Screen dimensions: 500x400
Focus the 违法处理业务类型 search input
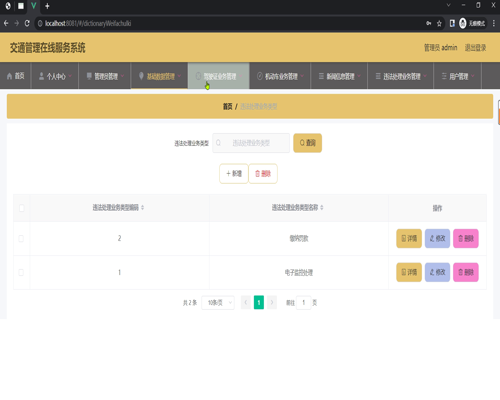click(251, 143)
